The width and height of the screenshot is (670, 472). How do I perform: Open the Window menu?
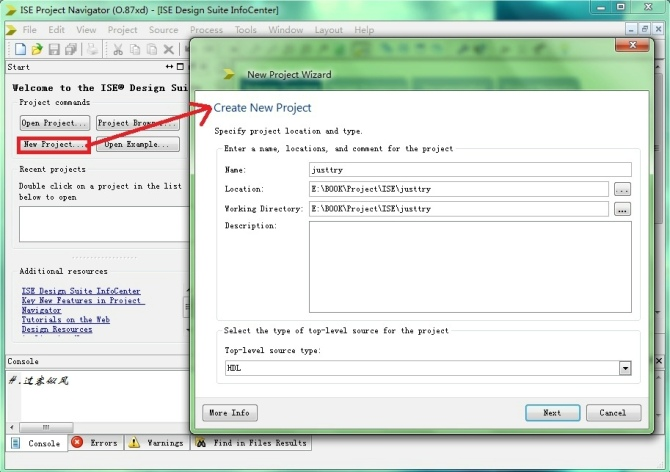coord(285,30)
